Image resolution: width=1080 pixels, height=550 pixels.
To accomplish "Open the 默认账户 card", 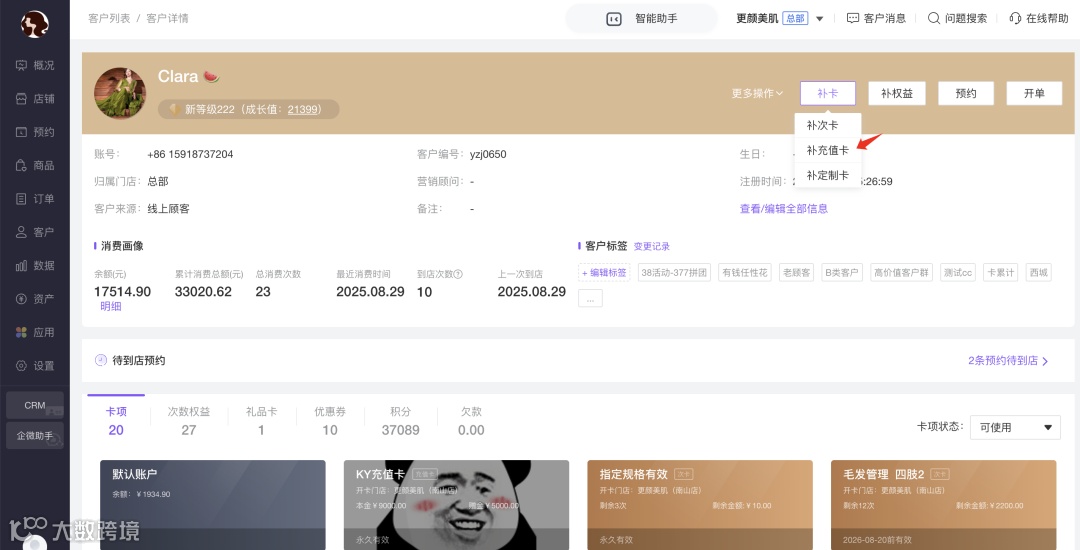I will 213,505.
